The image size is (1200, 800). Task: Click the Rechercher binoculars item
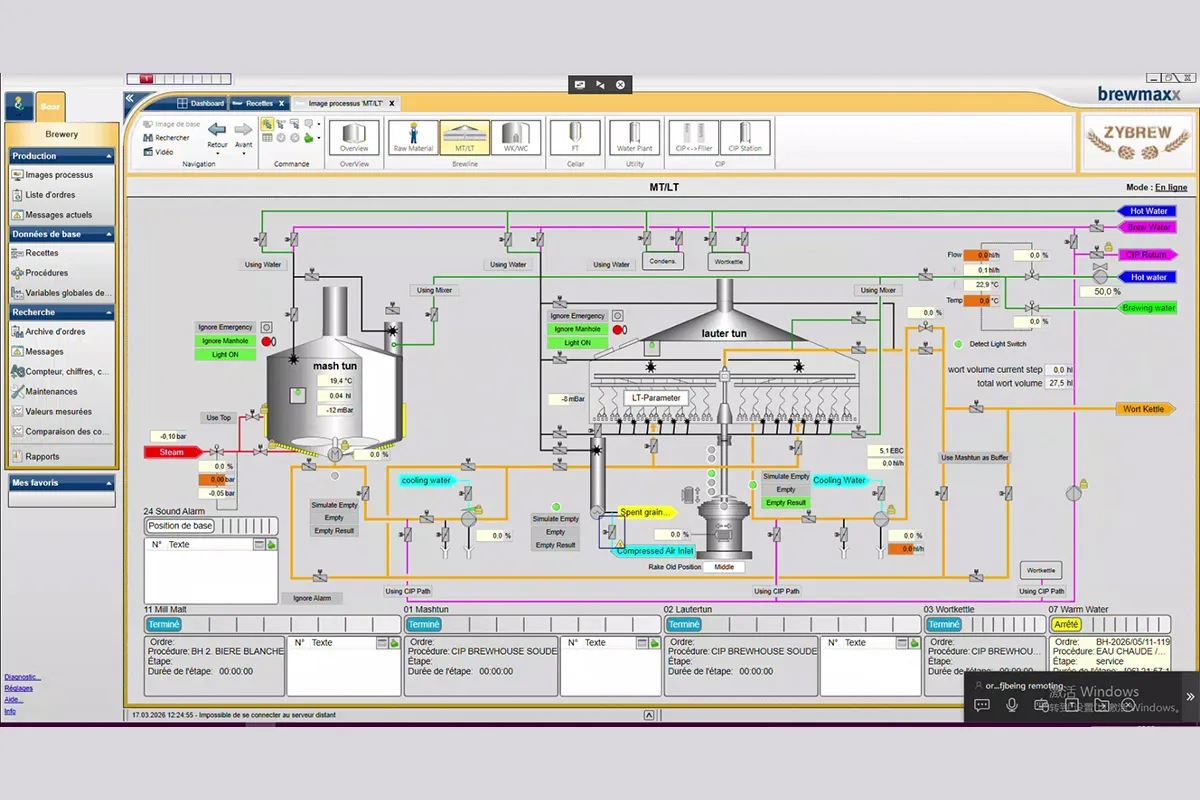pos(165,138)
